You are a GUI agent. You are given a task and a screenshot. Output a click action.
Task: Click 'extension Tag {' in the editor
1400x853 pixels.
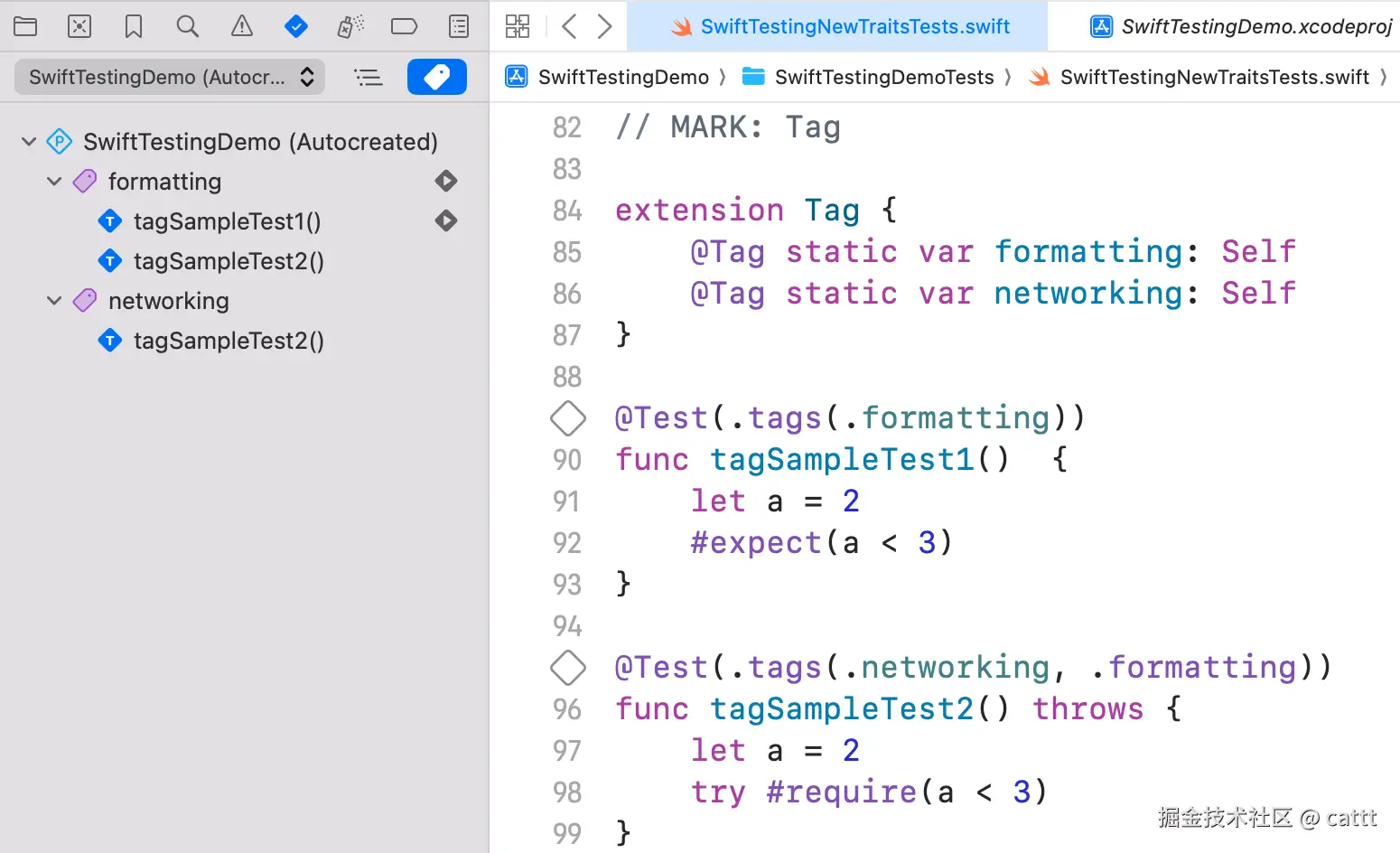click(x=757, y=211)
